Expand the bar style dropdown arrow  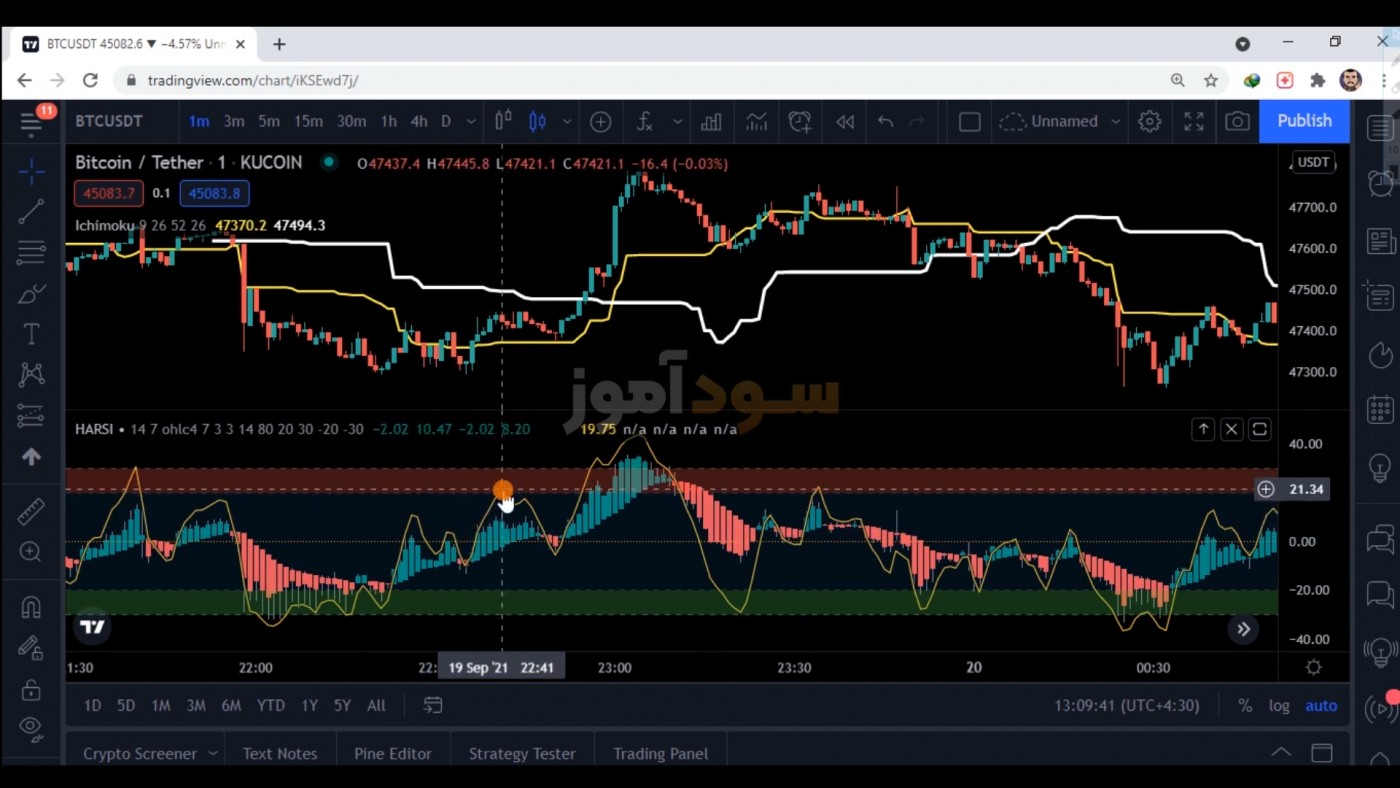(567, 122)
